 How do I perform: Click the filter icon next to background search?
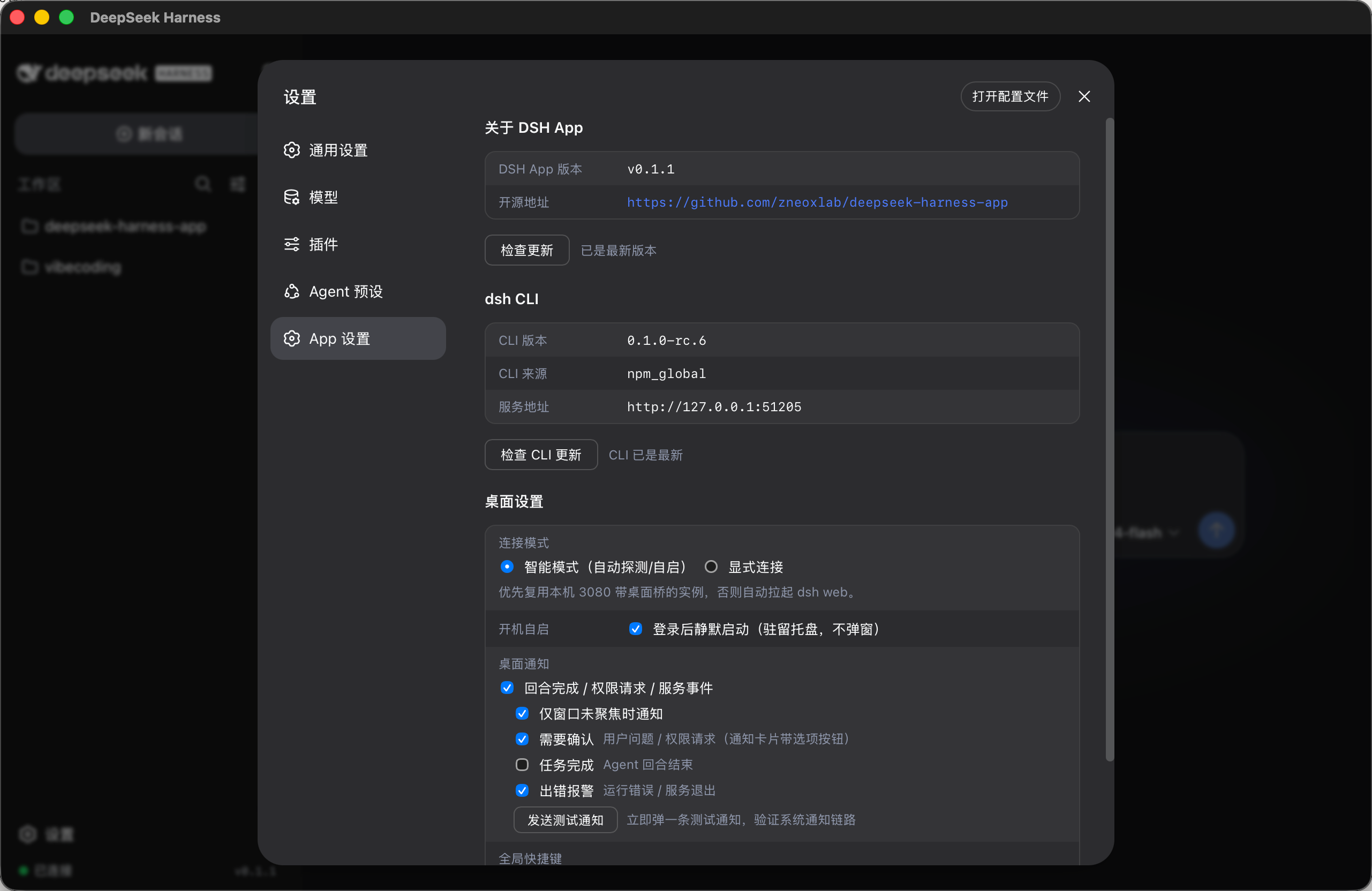[x=238, y=184]
